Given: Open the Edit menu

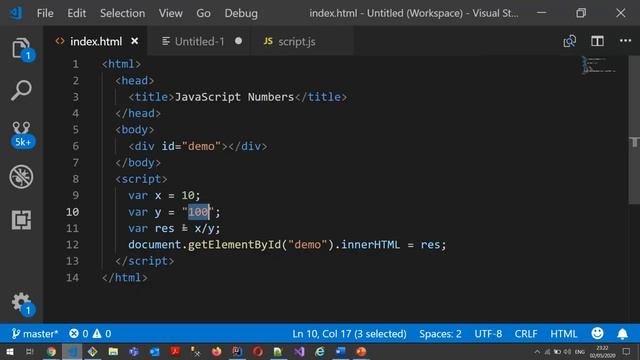Looking at the screenshot, I should (77, 13).
